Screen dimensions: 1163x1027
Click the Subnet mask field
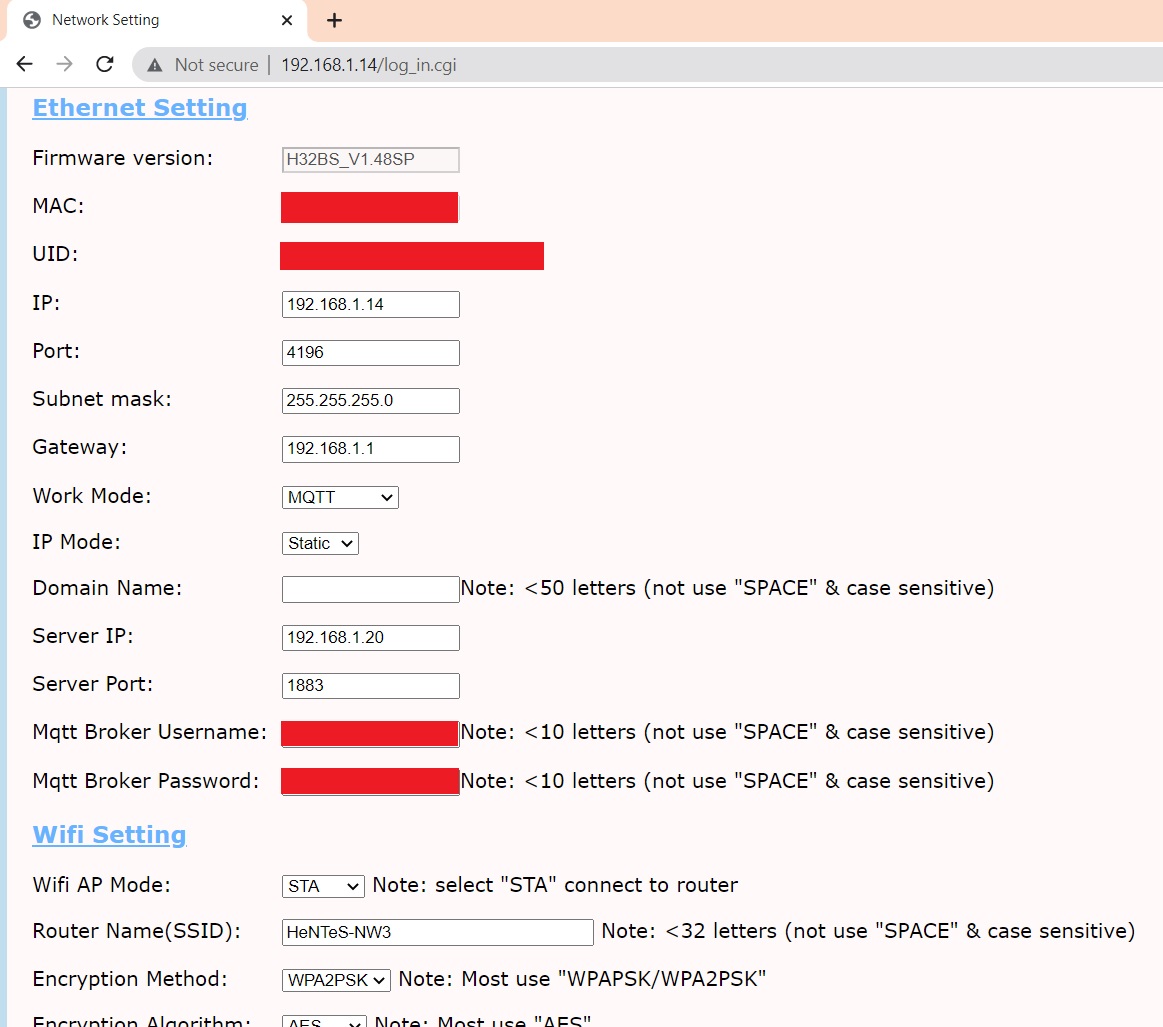[370, 401]
